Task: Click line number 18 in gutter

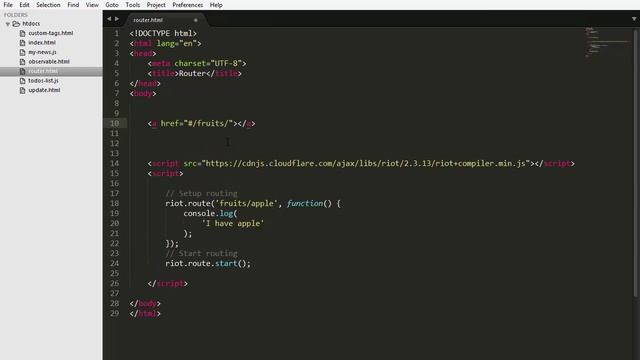Action: (x=114, y=203)
